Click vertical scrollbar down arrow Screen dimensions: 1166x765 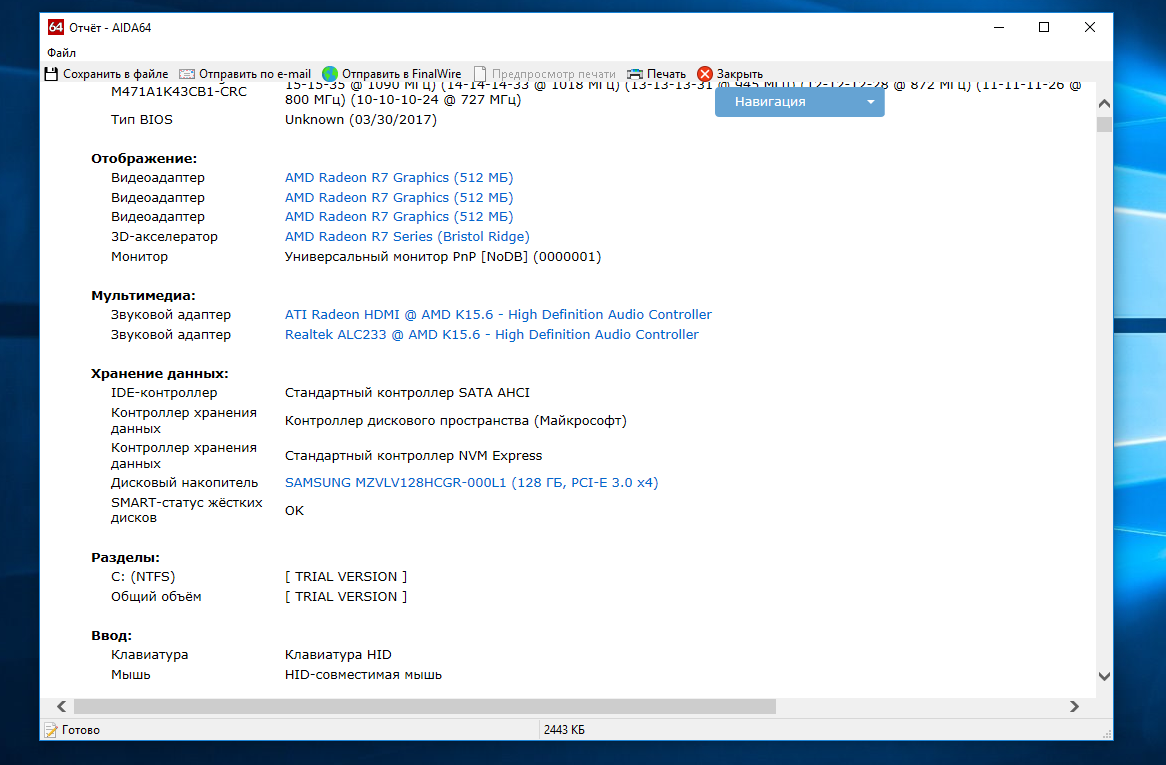click(1104, 676)
